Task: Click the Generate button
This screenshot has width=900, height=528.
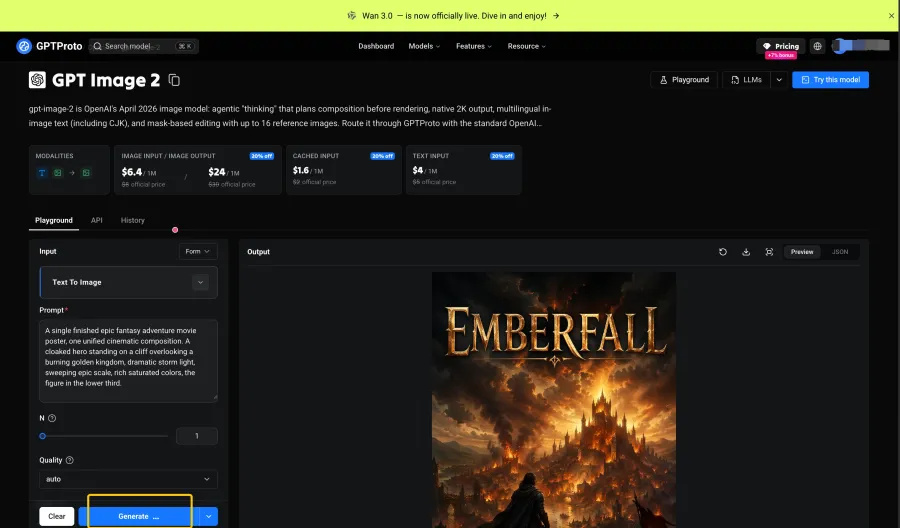Action: [138, 517]
